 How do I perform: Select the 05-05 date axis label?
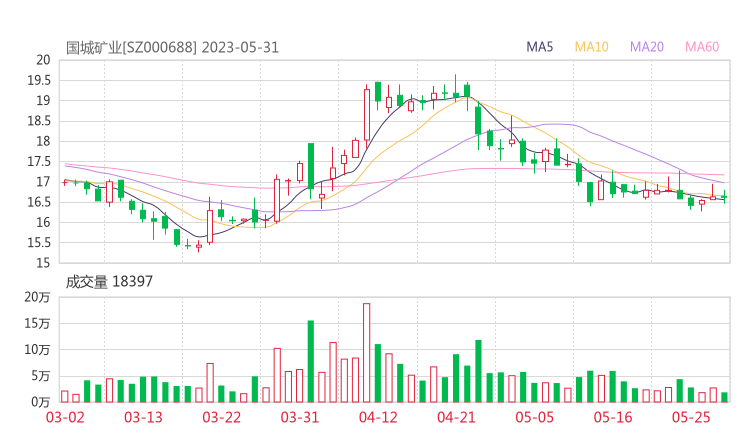pos(534,417)
